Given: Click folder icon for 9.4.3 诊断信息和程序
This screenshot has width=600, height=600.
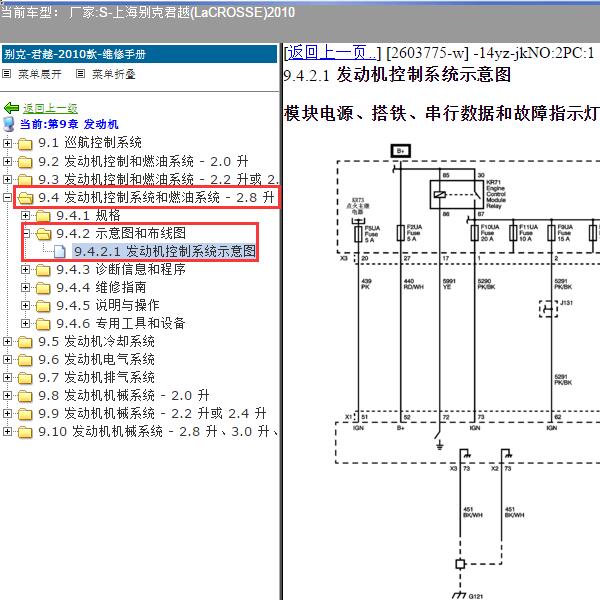Looking at the screenshot, I should pyautogui.click(x=43, y=270).
